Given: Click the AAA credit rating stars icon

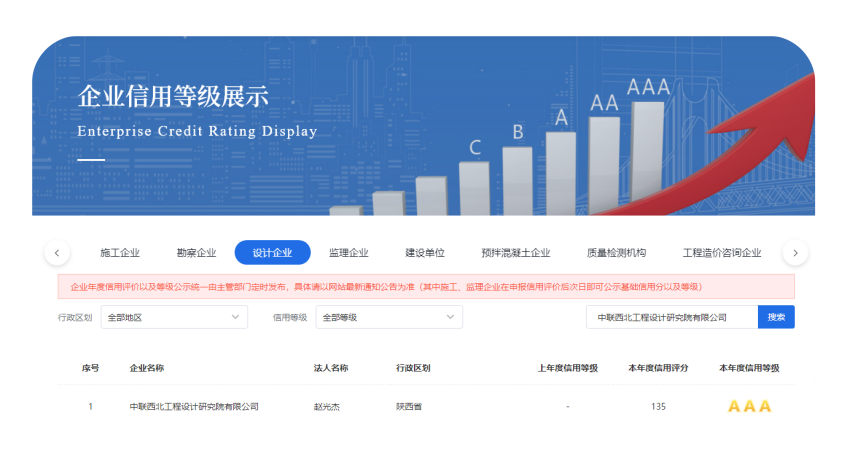Looking at the screenshot, I should coord(749,406).
